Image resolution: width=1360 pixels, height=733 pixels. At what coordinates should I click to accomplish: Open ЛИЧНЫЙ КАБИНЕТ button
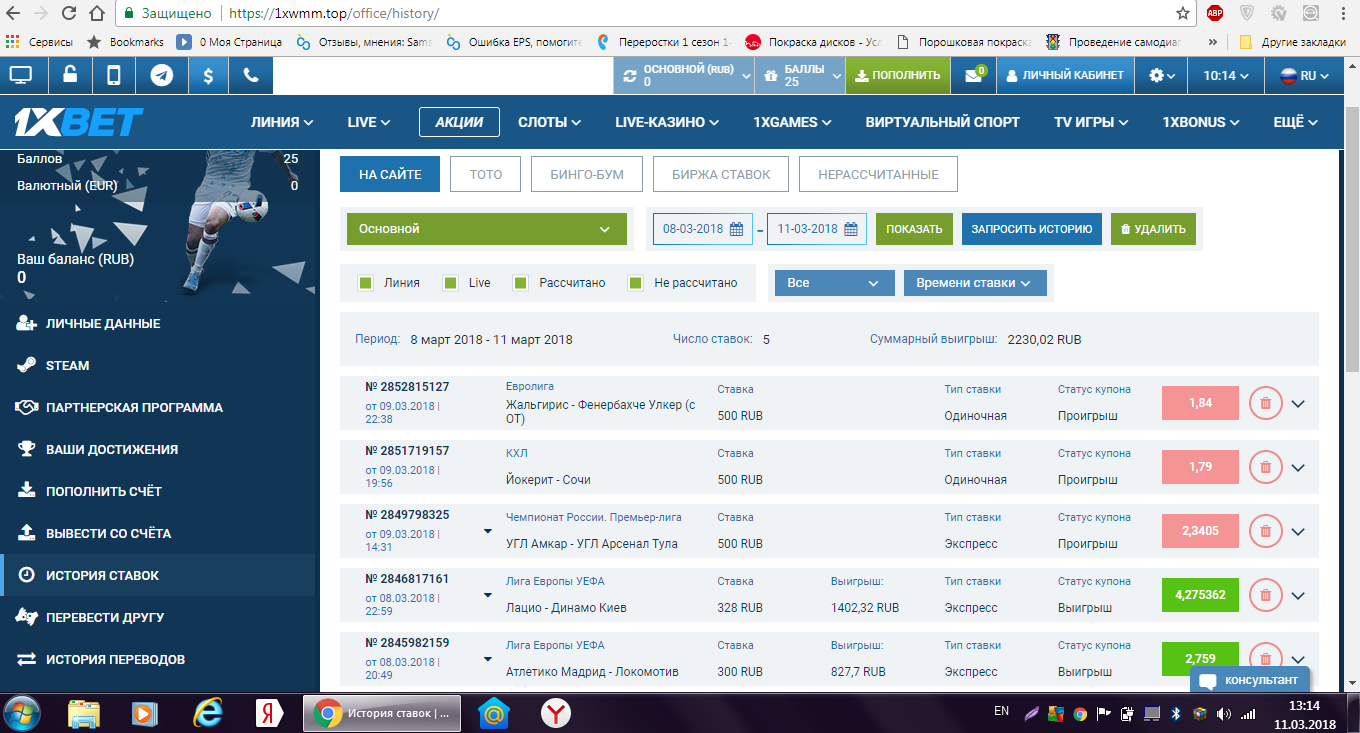[1065, 75]
